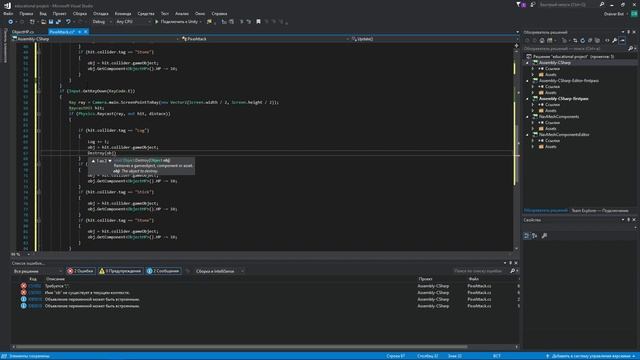Screen dimensions: 640x360
Task: Open the Проект menu
Action: (60, 13)
